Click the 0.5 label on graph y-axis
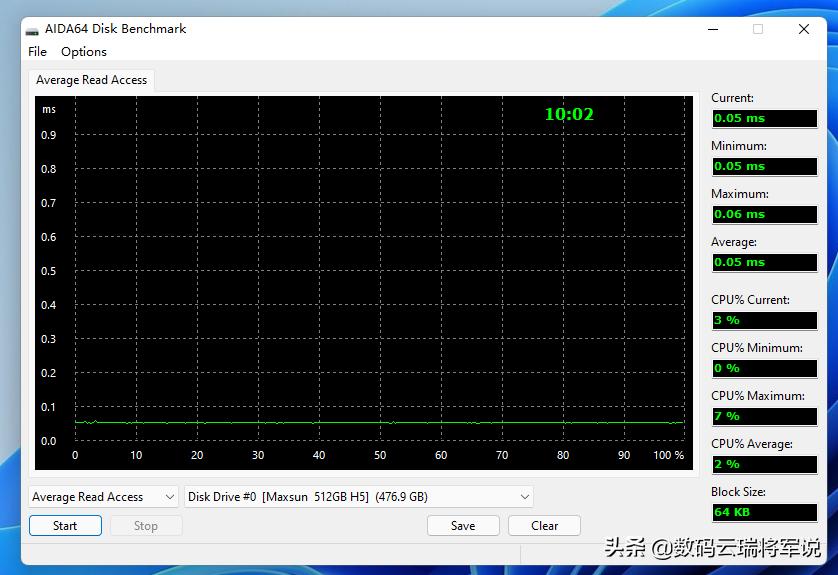Image resolution: width=838 pixels, height=575 pixels. [x=49, y=271]
